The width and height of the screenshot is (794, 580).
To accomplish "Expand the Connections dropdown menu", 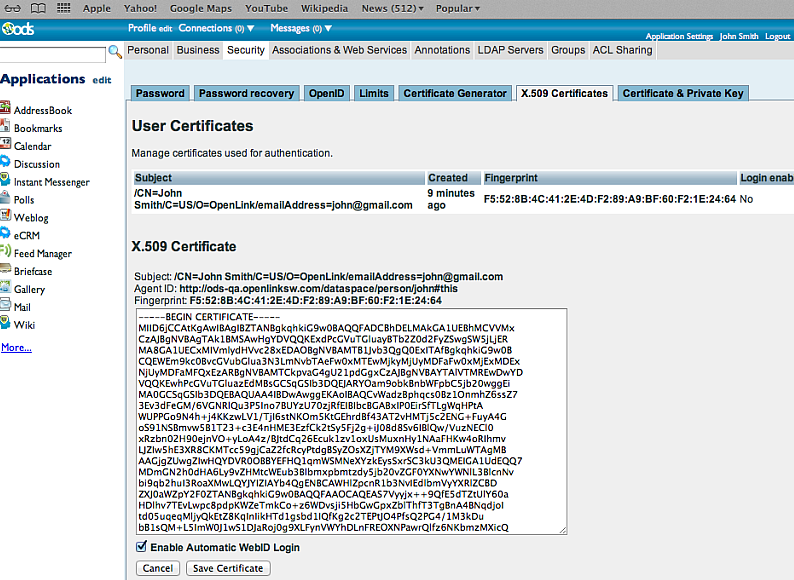I will [213, 29].
